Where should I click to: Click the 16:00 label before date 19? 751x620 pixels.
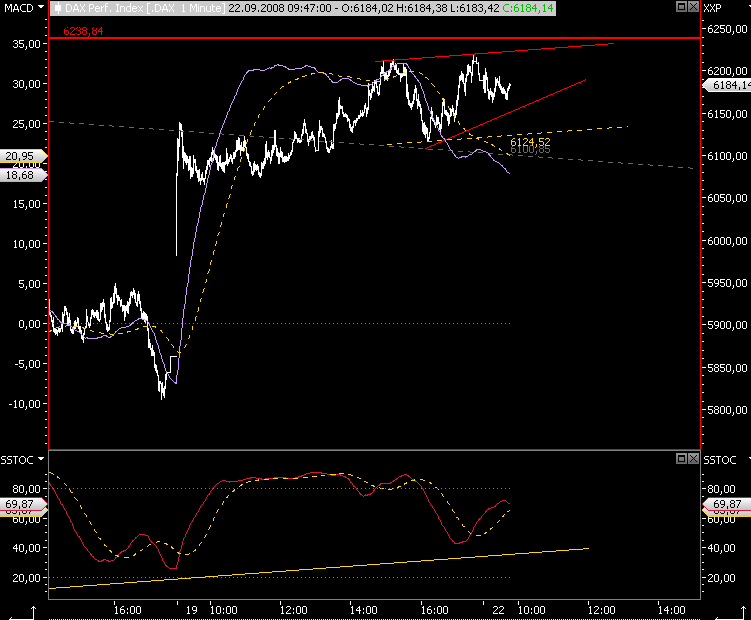(128, 610)
